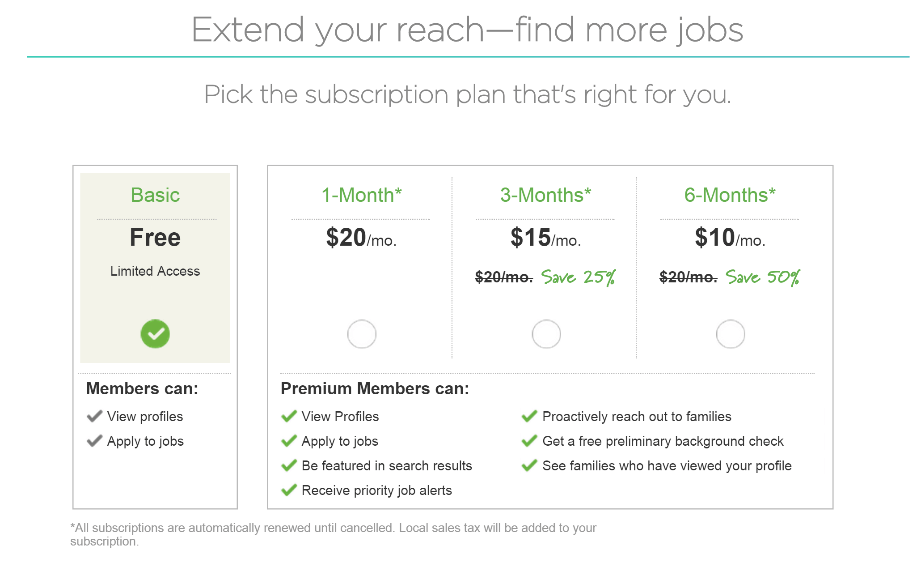This screenshot has height=584, width=921.
Task: Choose the 1-Month plan radio button
Action: pos(361,334)
